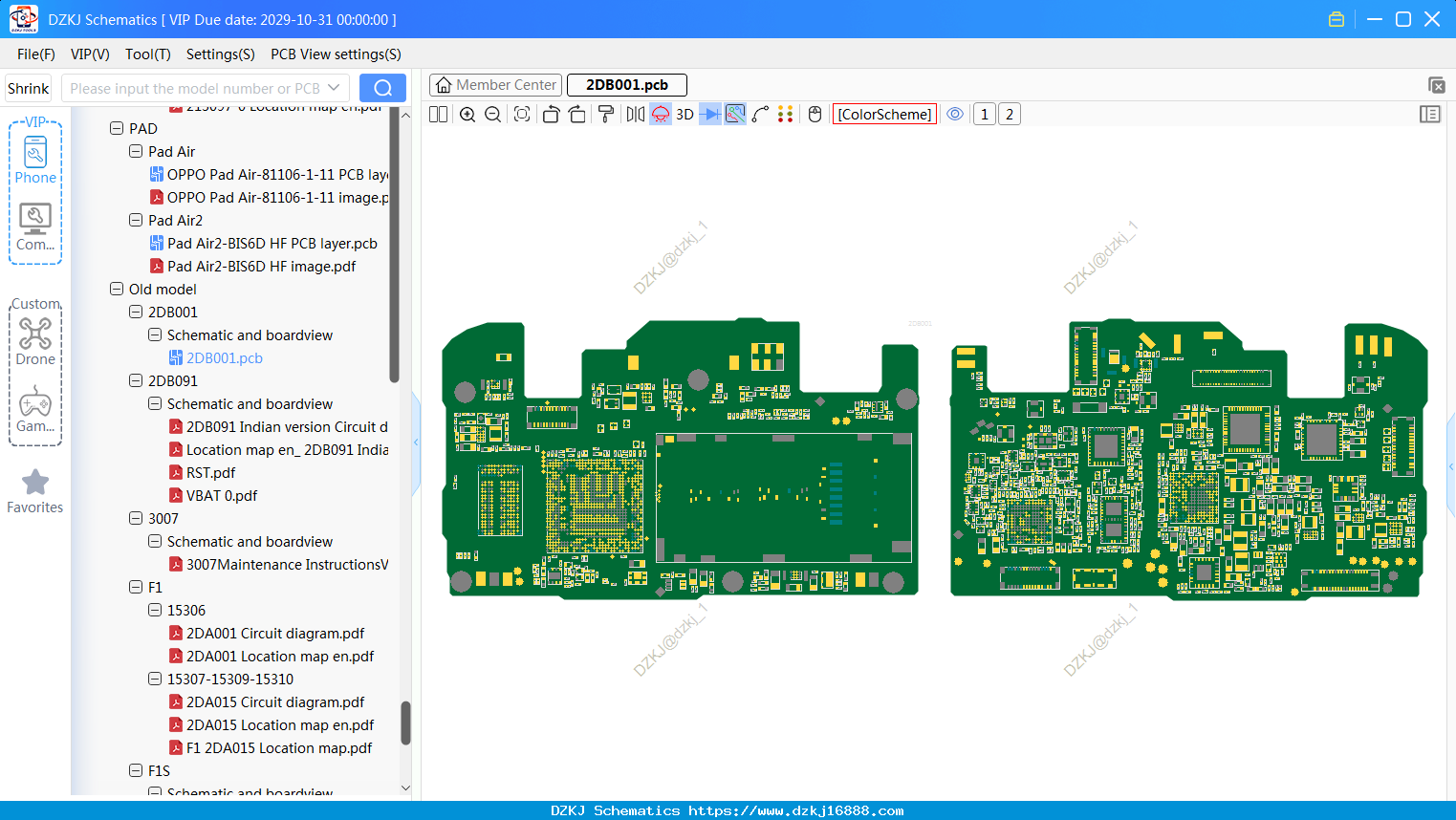This screenshot has width=1456, height=820.
Task: Toggle the right side panel
Action: click(x=1430, y=114)
